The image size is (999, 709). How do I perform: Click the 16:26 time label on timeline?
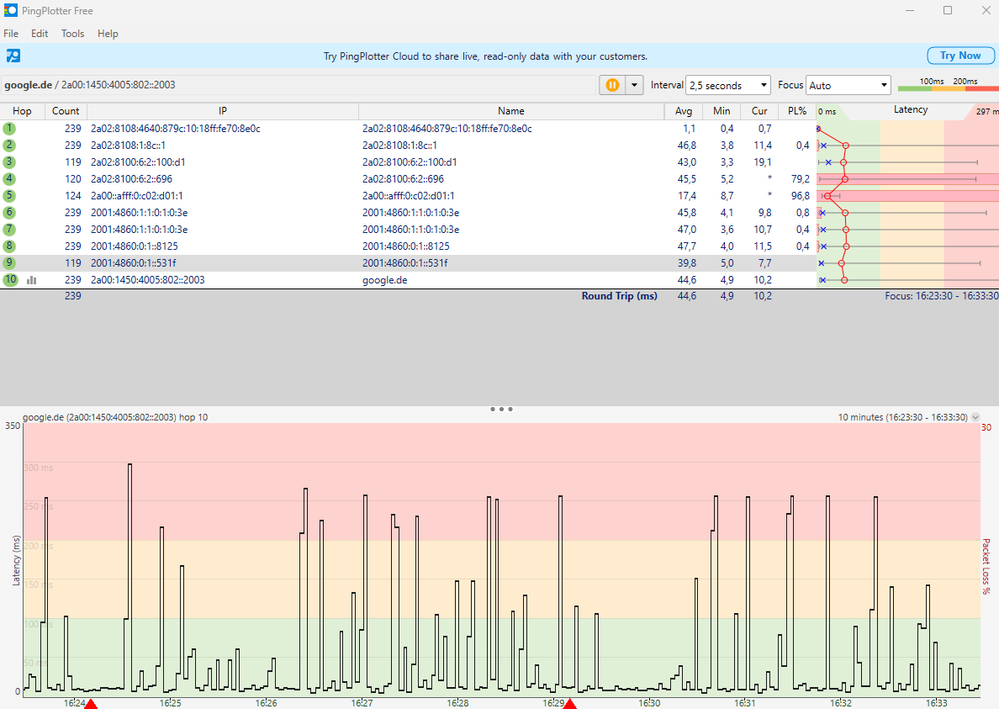click(x=266, y=703)
